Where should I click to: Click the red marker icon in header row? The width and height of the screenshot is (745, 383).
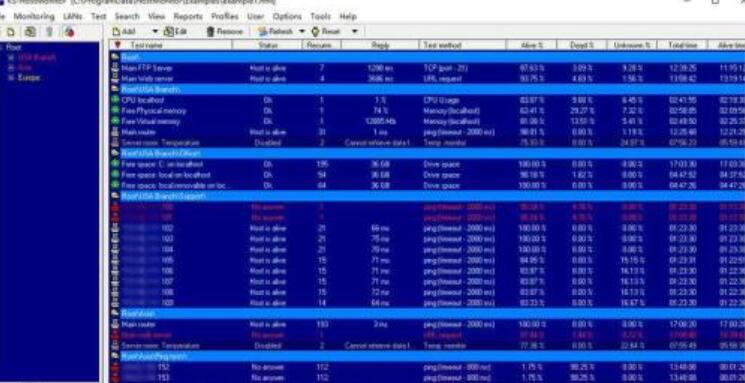117,45
